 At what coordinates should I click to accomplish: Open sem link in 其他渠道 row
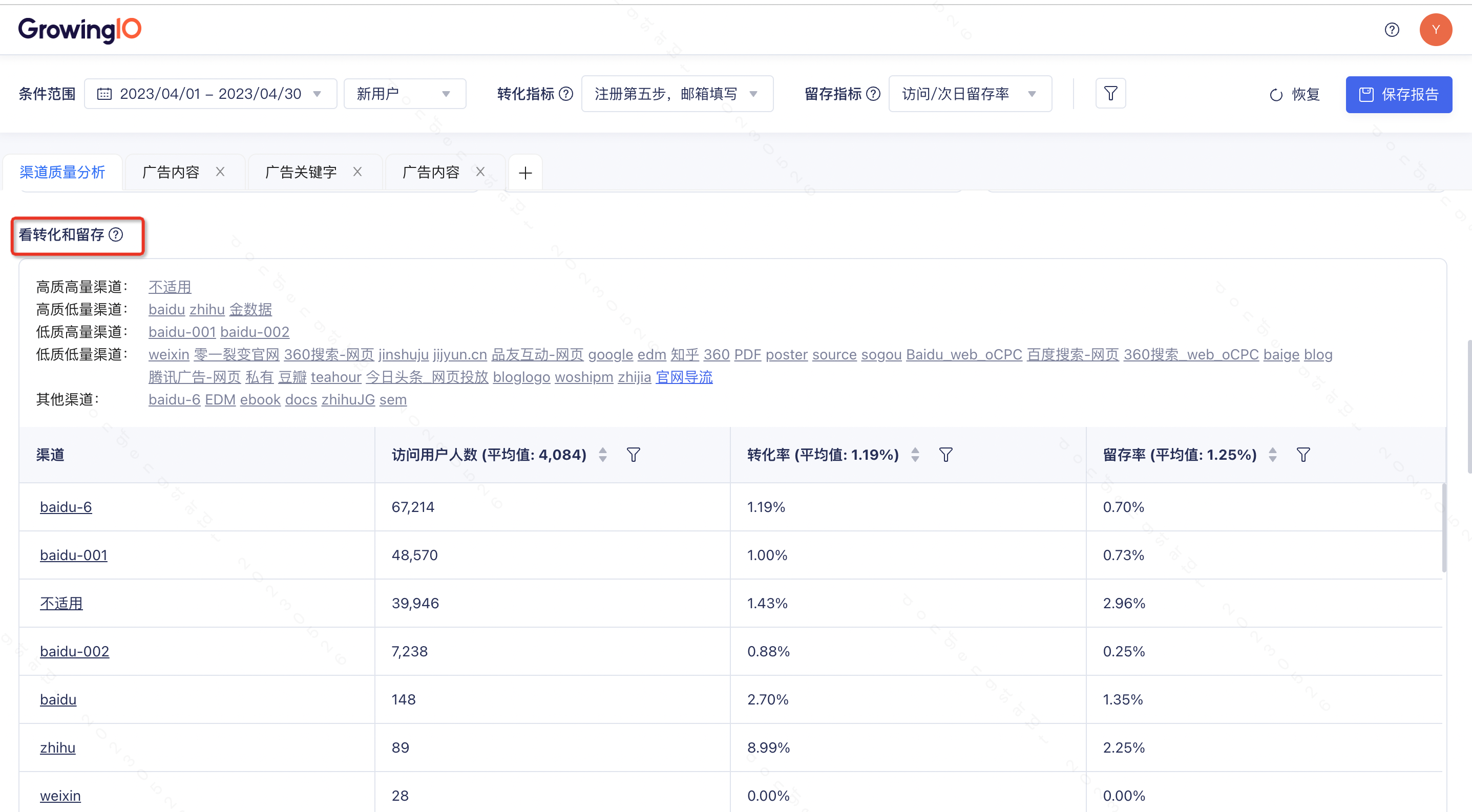click(393, 399)
